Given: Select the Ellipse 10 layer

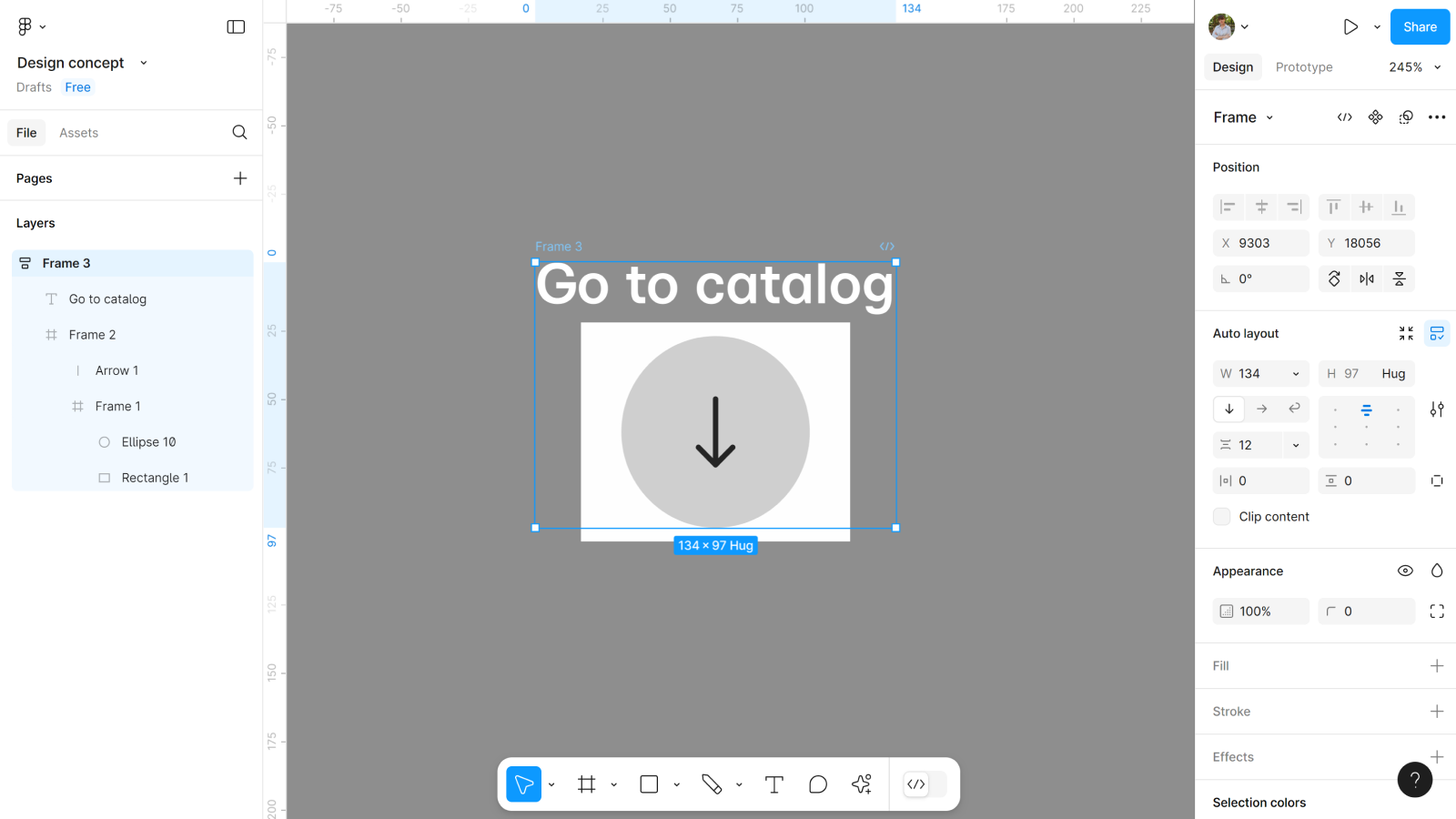Looking at the screenshot, I should point(148,442).
